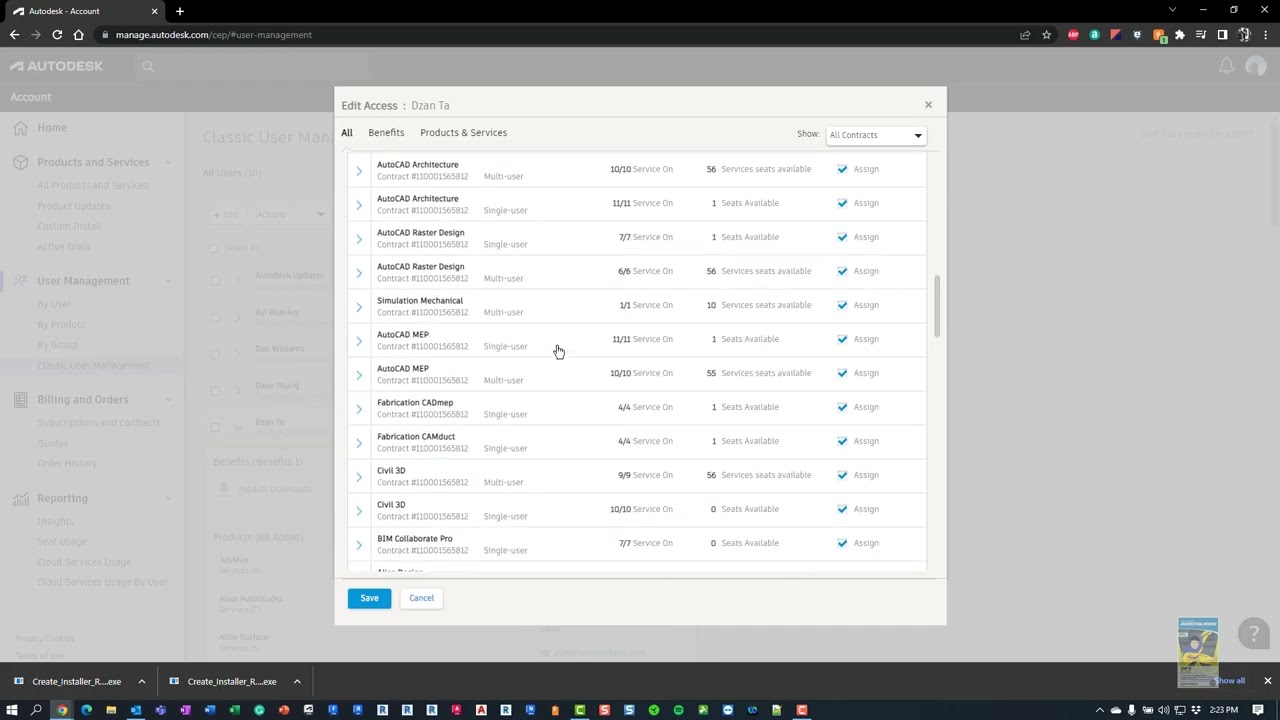
Task: Open the ABP Adblock Plus extension
Action: click(x=1073, y=34)
